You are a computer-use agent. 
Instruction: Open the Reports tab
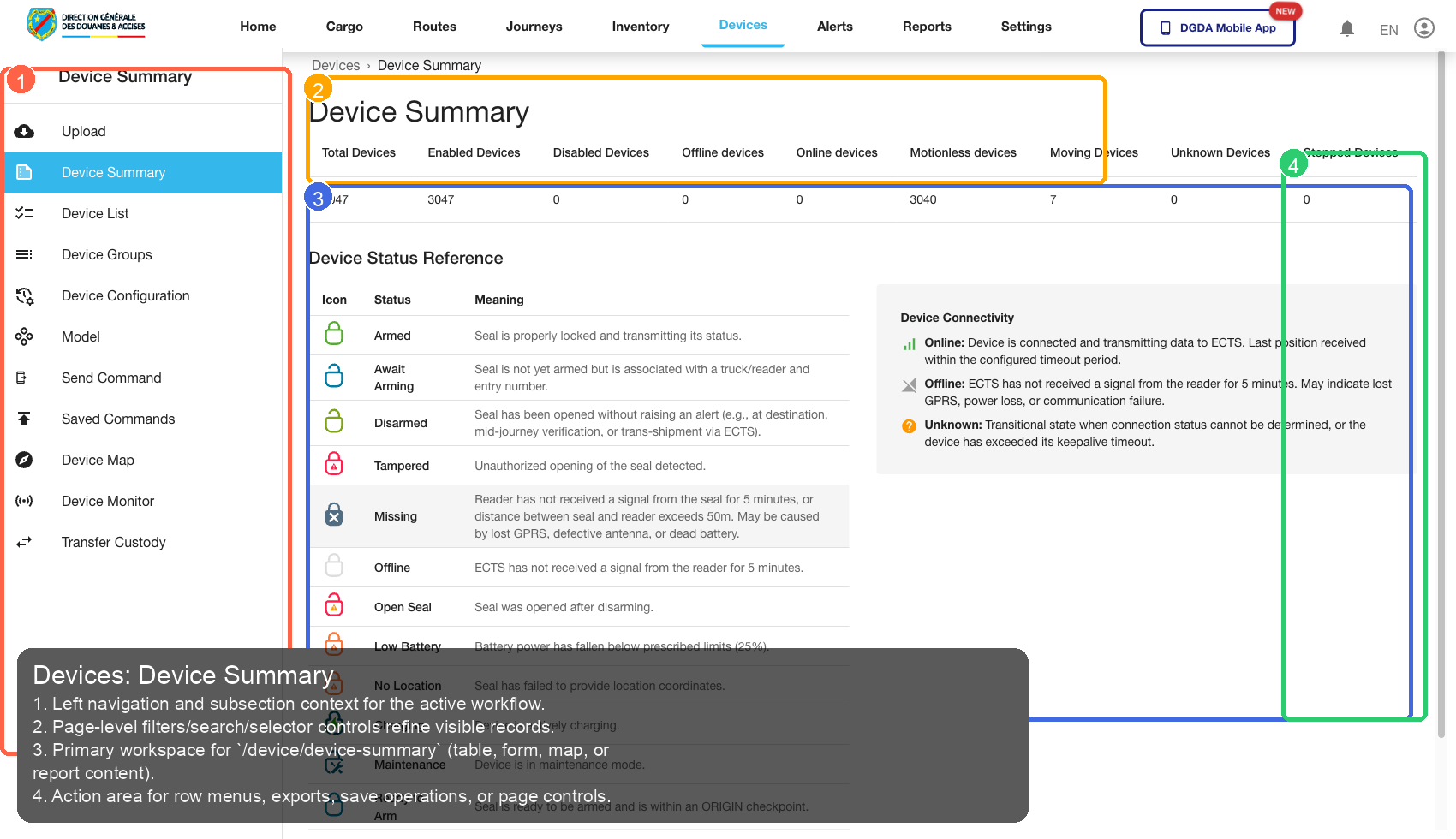coord(927,27)
